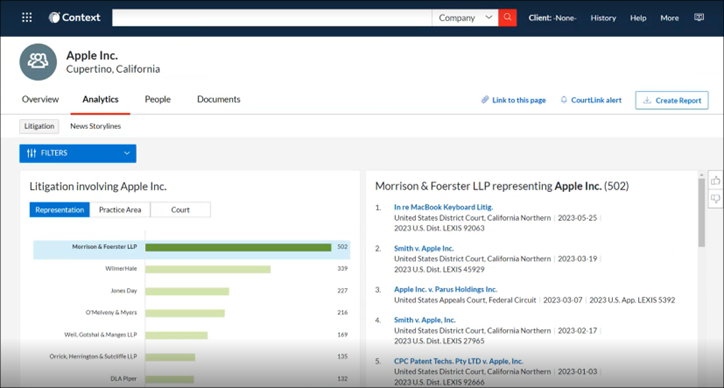This screenshot has width=724, height=388.
Task: Select the Representation chart view
Action: tap(60, 210)
